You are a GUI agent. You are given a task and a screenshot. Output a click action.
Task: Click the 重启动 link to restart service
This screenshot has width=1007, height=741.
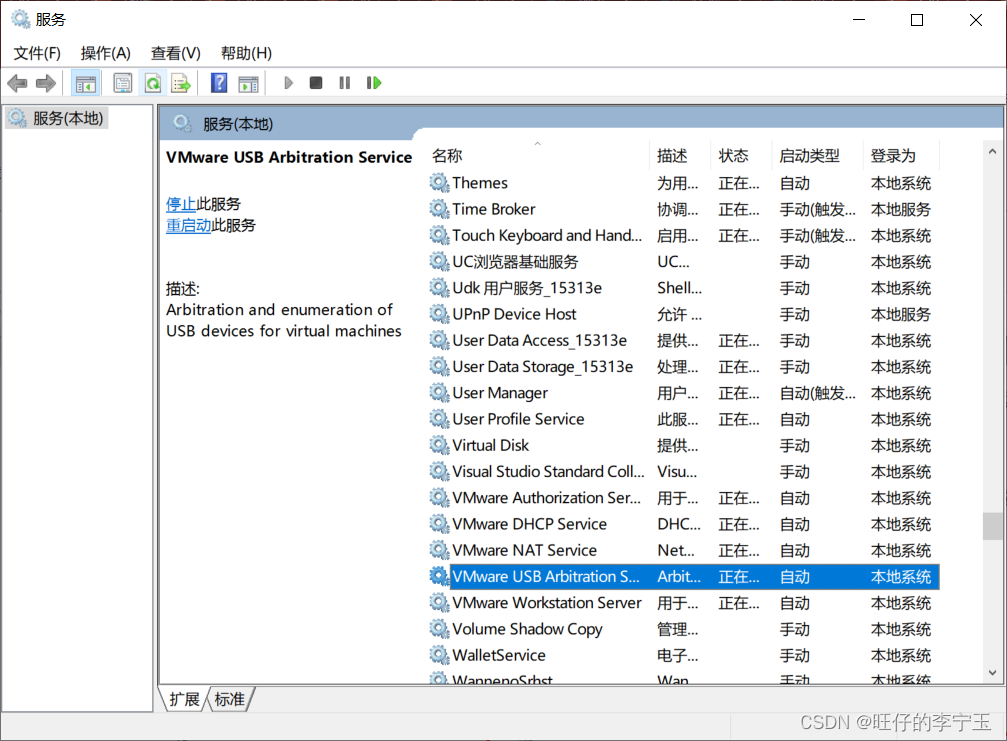(x=188, y=225)
